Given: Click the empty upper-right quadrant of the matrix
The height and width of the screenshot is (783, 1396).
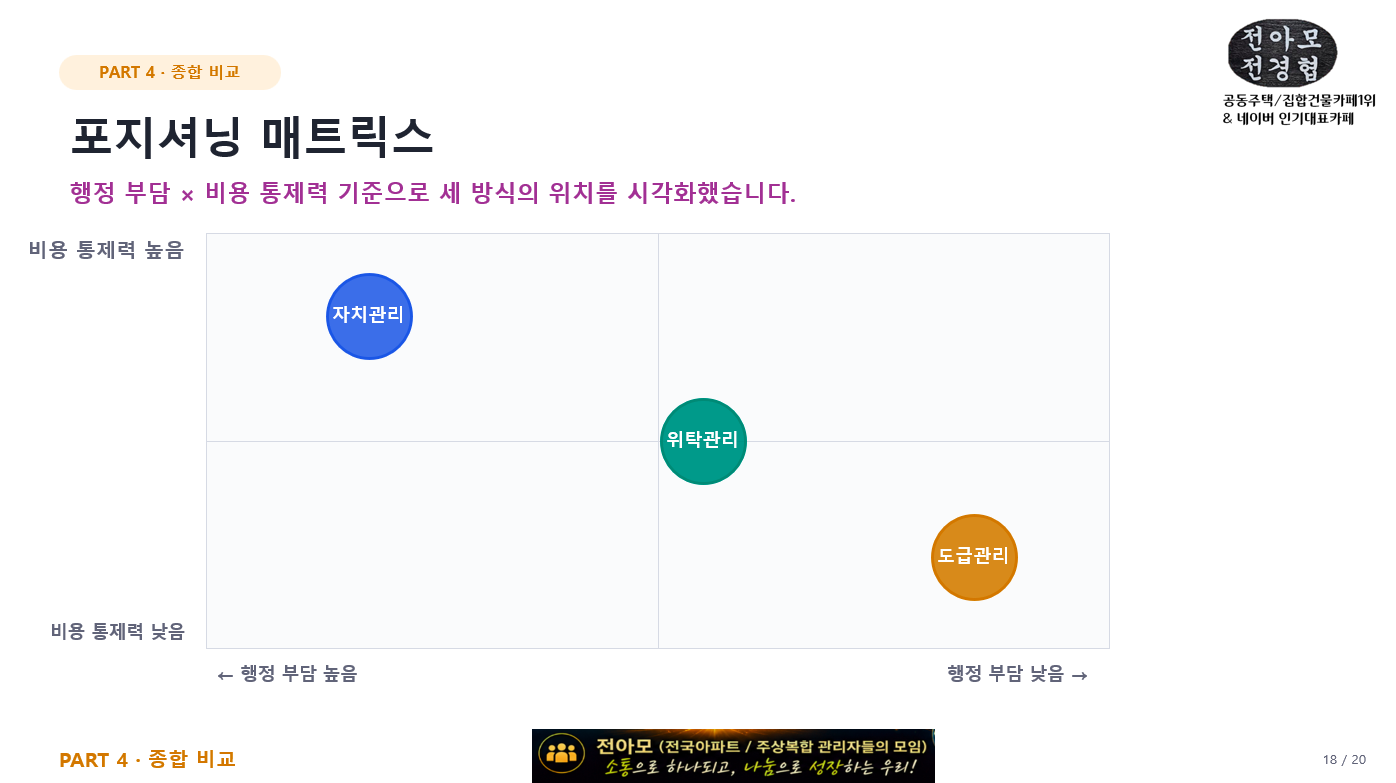Looking at the screenshot, I should click(884, 337).
